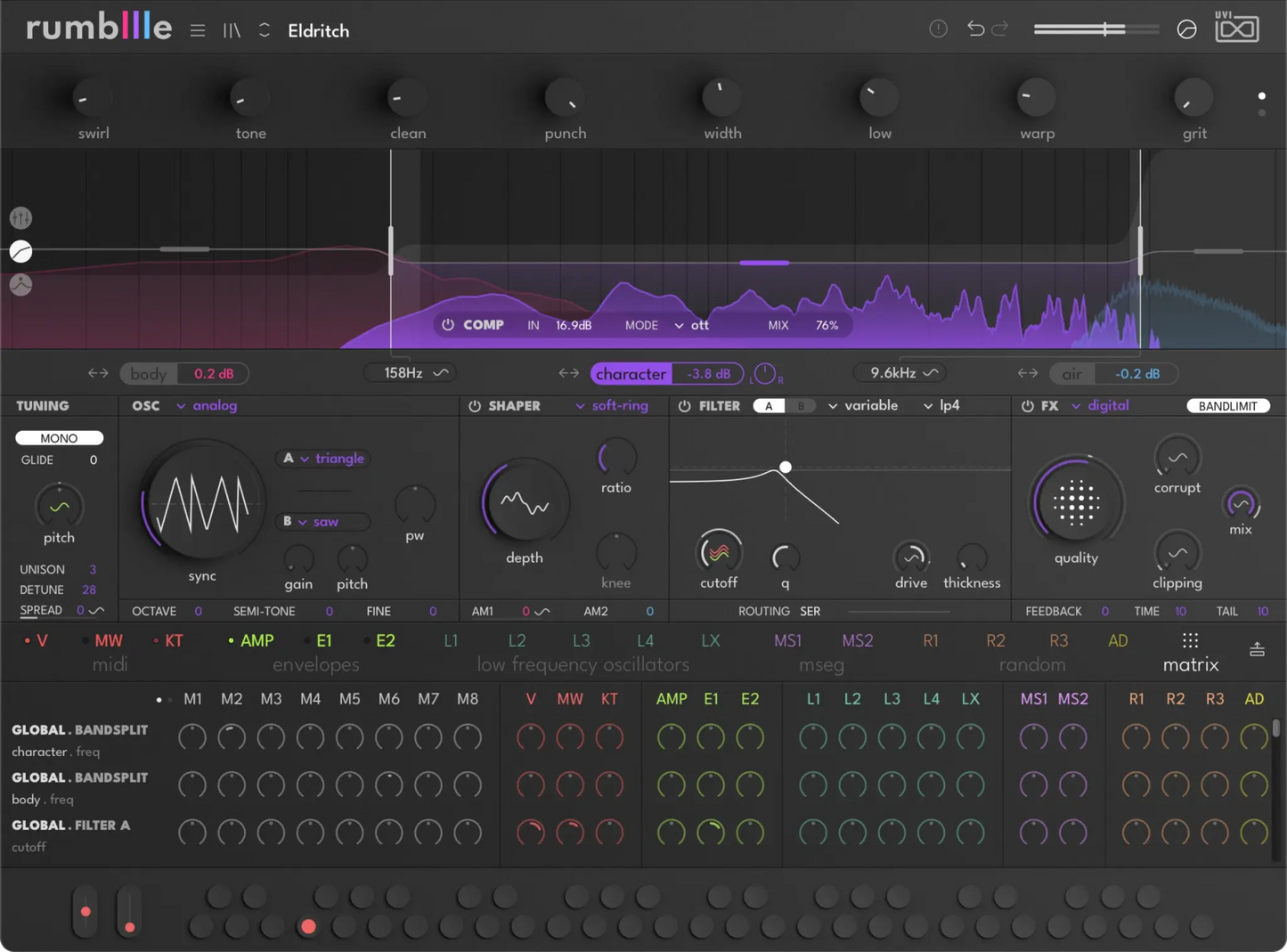Open the matrix grid icon
This screenshot has width=1287, height=952.
pos(1190,640)
